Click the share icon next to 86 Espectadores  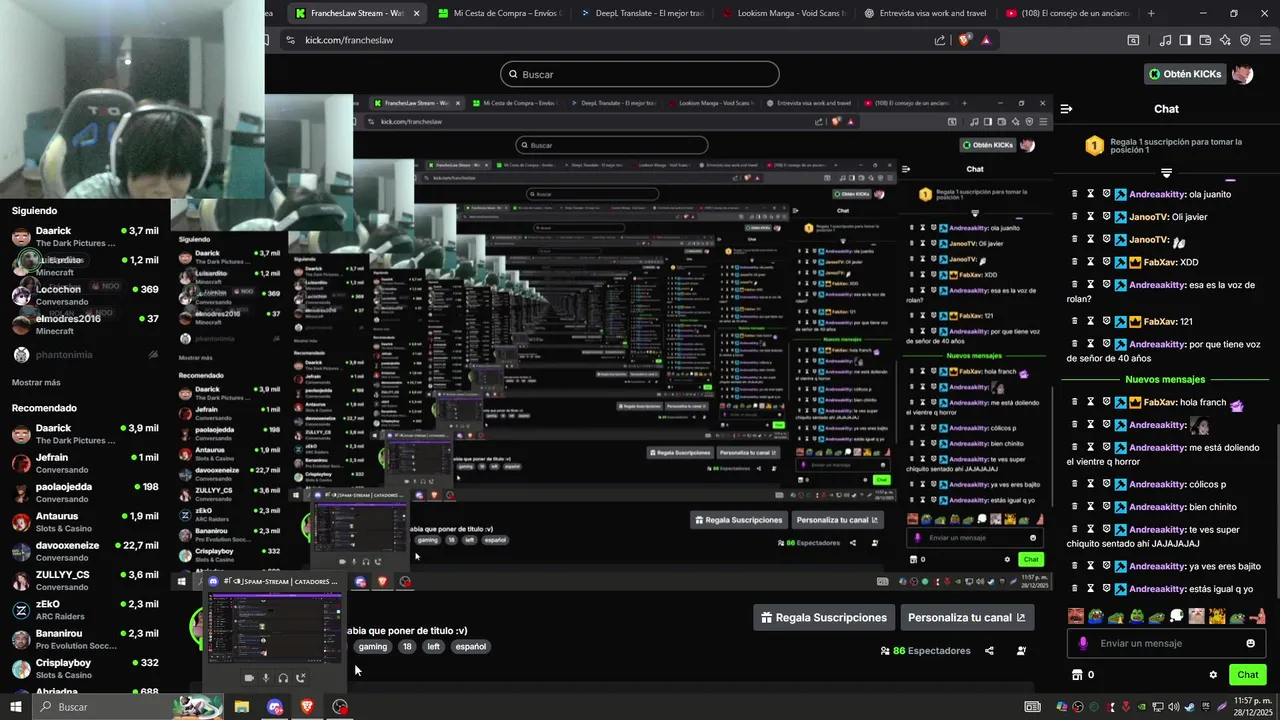coord(989,651)
